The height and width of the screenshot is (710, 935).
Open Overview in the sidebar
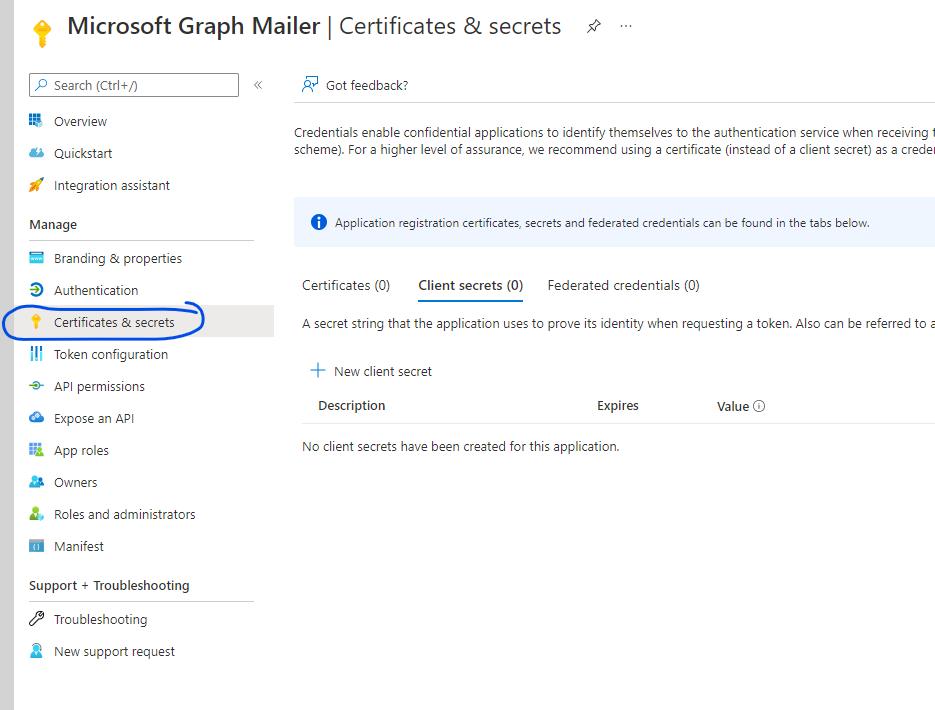[x=80, y=121]
